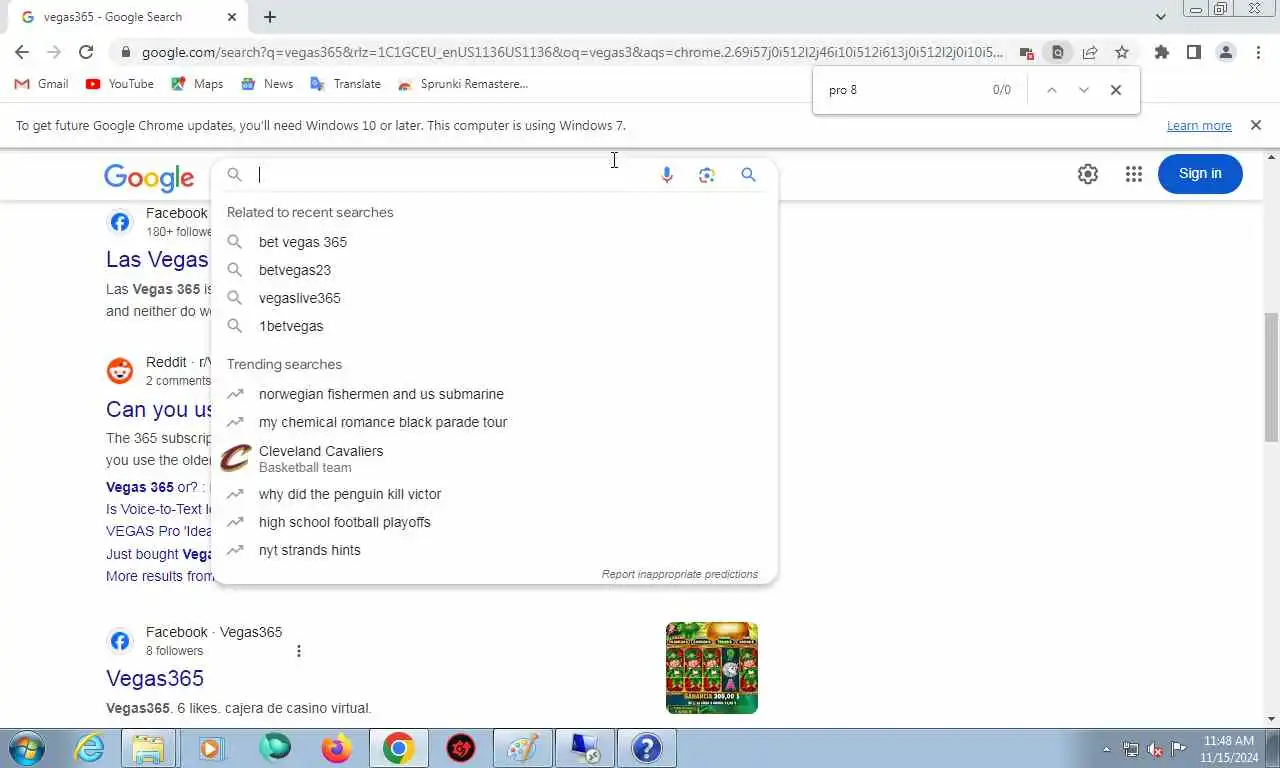This screenshot has height=768, width=1280.
Task: Open options for Vegas365 Facebook result
Action: (x=298, y=651)
